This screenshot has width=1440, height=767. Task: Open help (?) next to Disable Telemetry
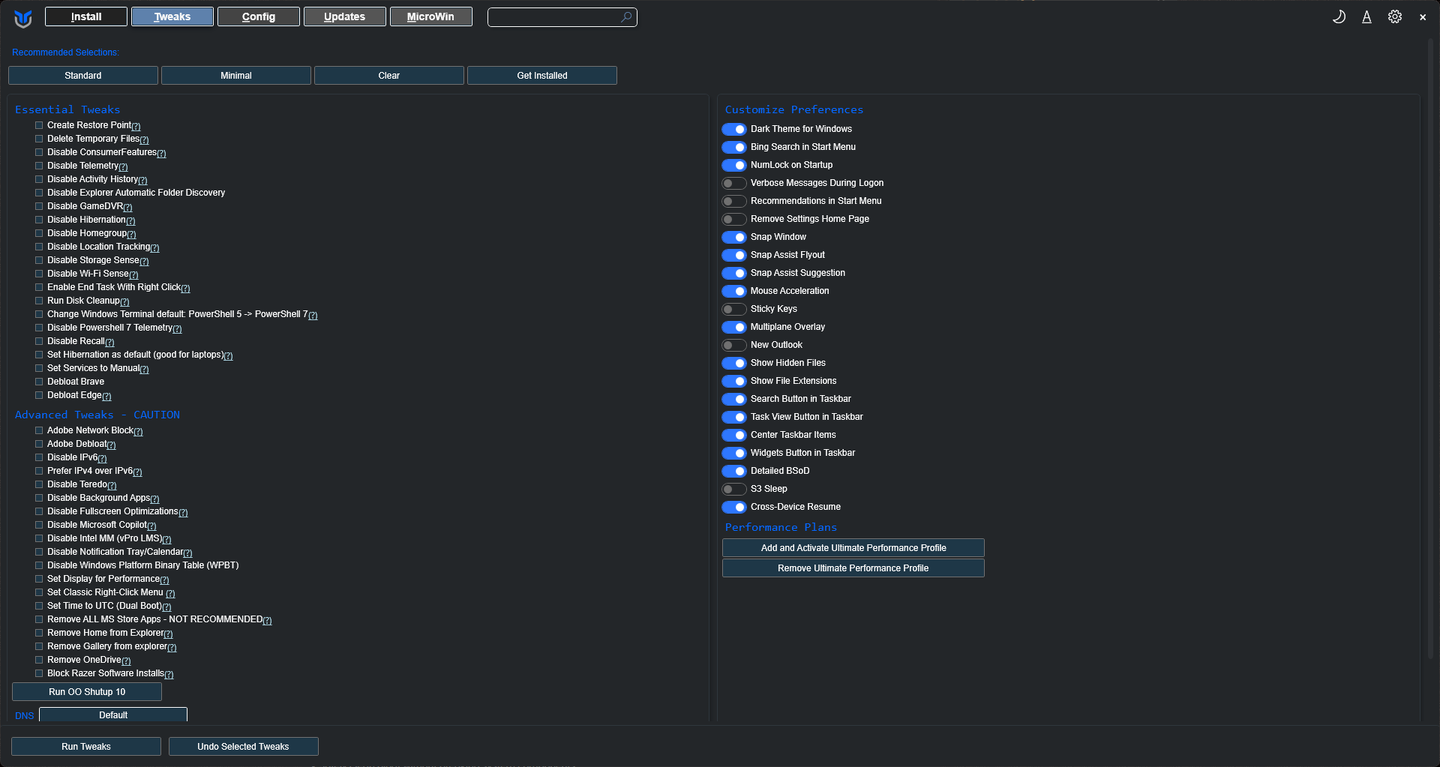coord(123,167)
